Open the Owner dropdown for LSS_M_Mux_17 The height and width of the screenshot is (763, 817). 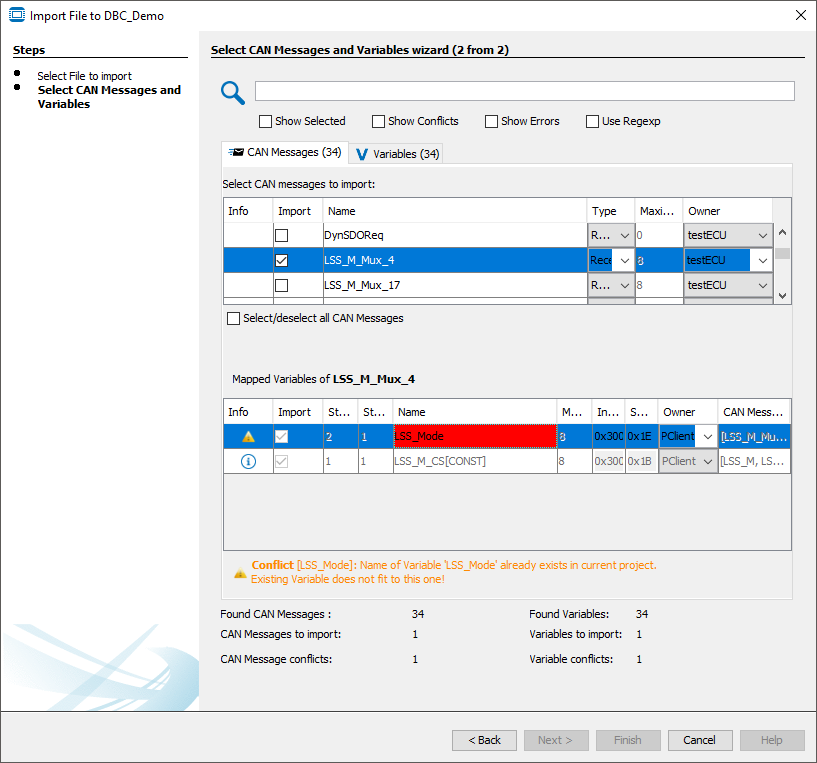pyautogui.click(x=765, y=285)
